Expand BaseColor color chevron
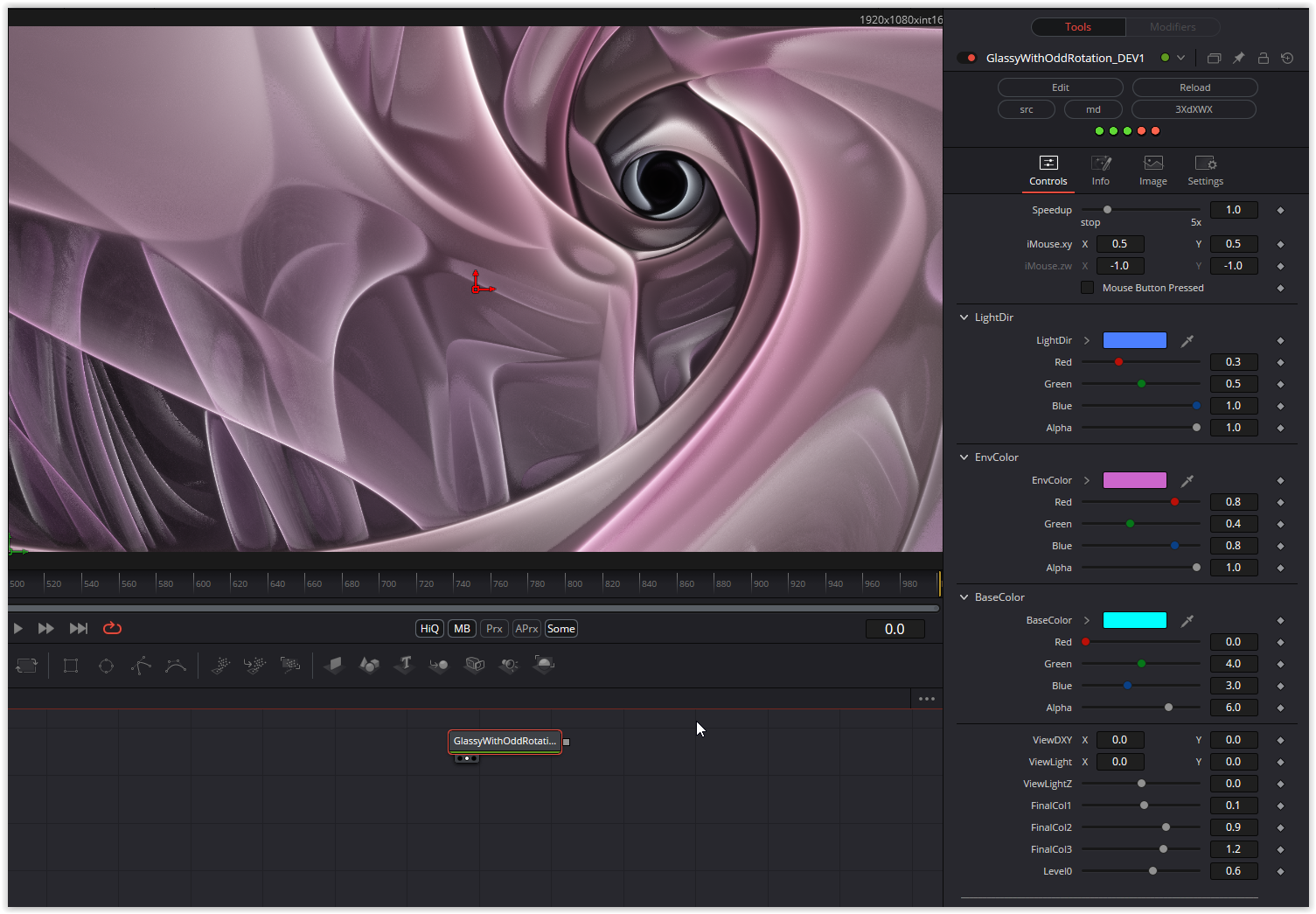This screenshot has height=914, width=1316. click(1087, 620)
